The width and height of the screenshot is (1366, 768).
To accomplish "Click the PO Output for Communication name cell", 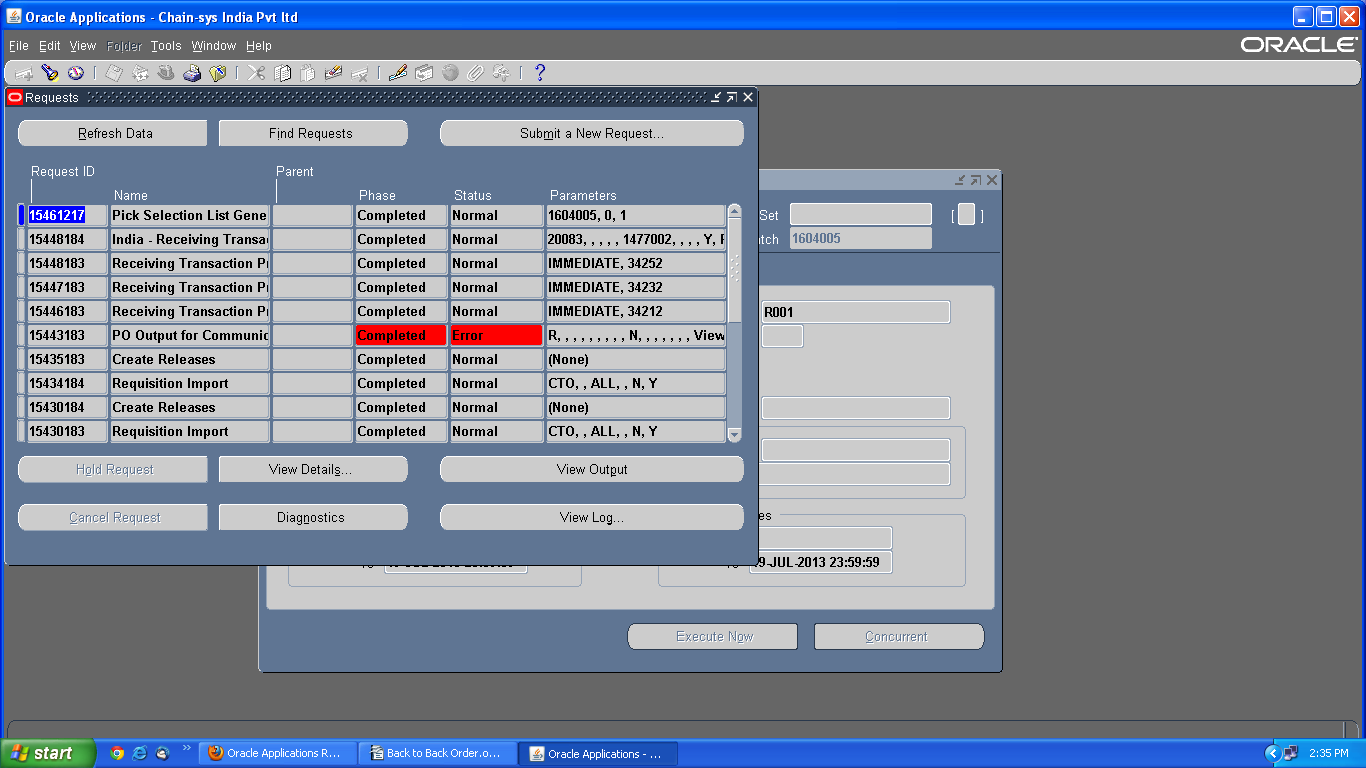I will (x=189, y=335).
